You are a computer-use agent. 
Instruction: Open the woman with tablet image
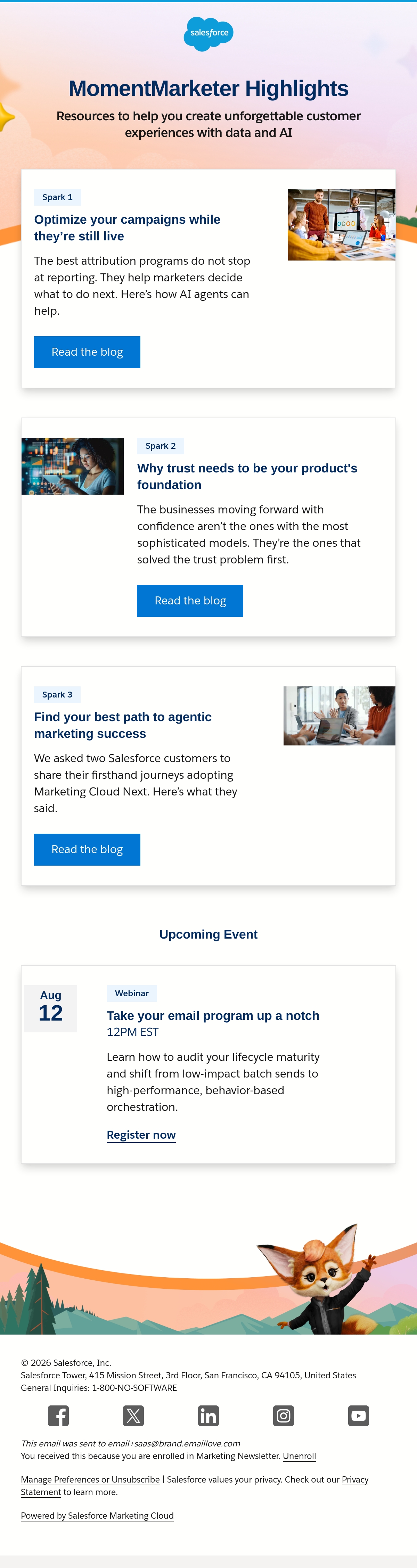72,466
